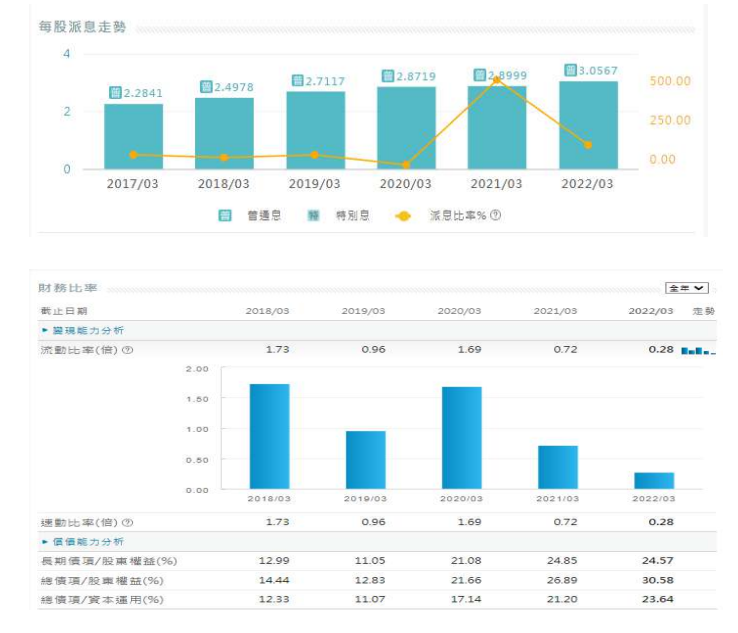Click the dividend icon beside 3.0567
Viewport: 738px width, 633px height.
pos(570,70)
